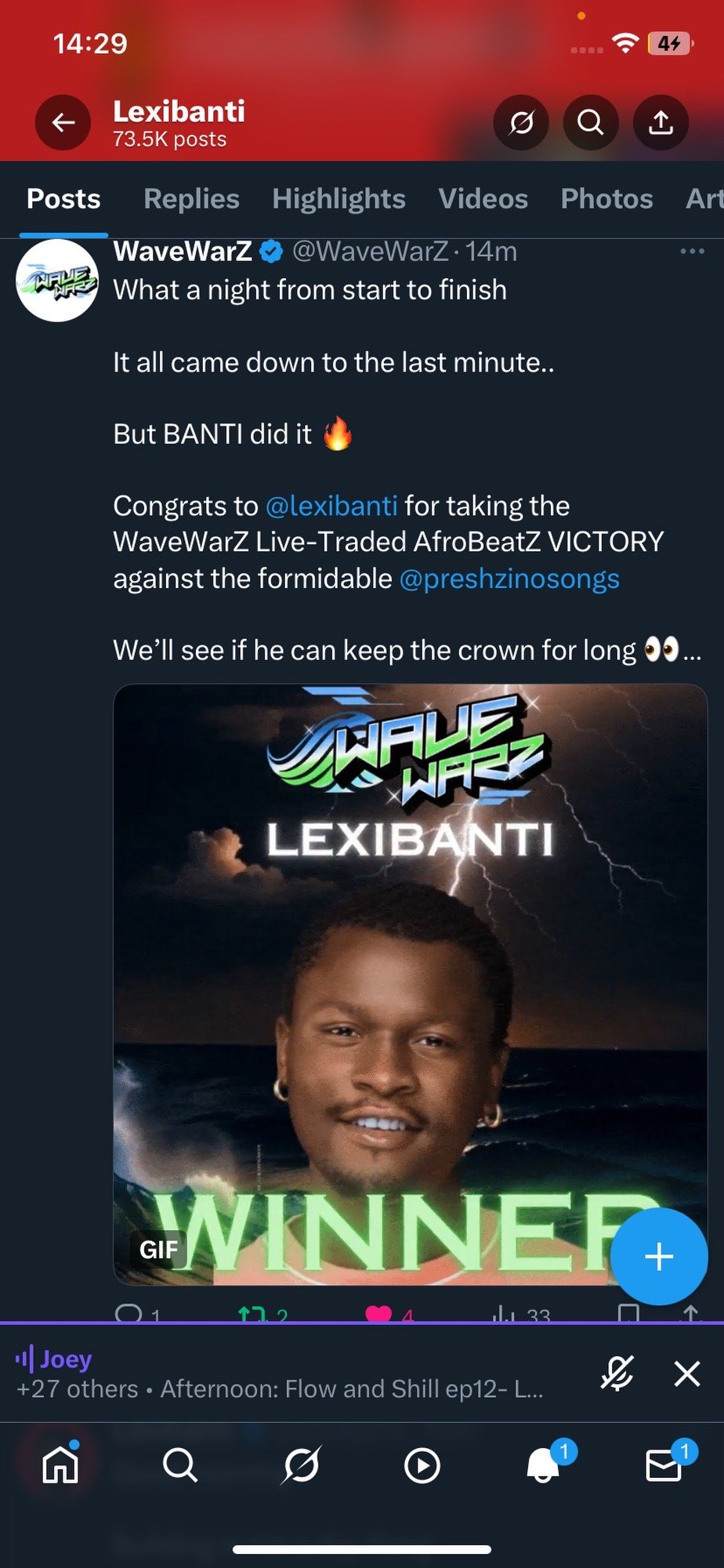Viewport: 724px width, 1568px height.
Task: Open the three-dot post options menu
Action: click(x=692, y=251)
